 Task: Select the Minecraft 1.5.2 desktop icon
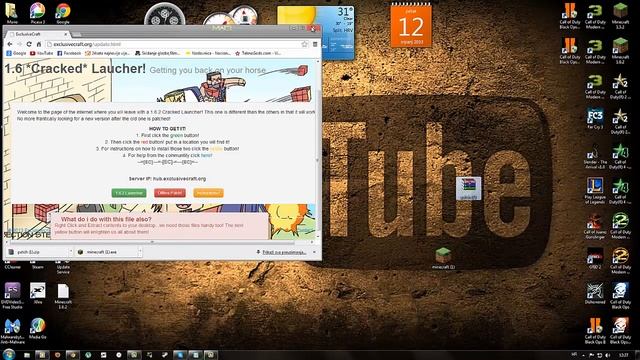click(x=620, y=16)
